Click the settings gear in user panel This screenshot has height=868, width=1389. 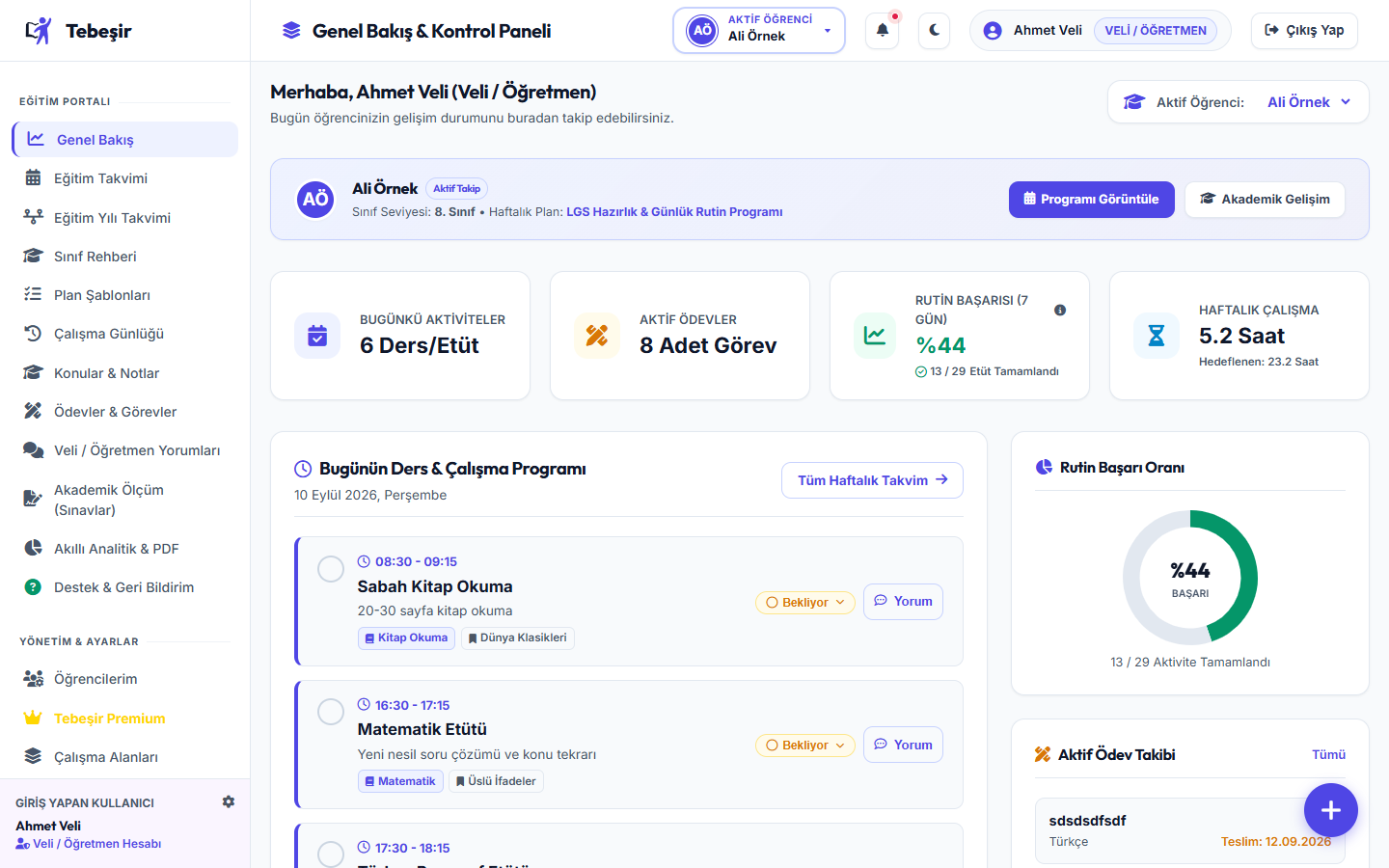229,801
